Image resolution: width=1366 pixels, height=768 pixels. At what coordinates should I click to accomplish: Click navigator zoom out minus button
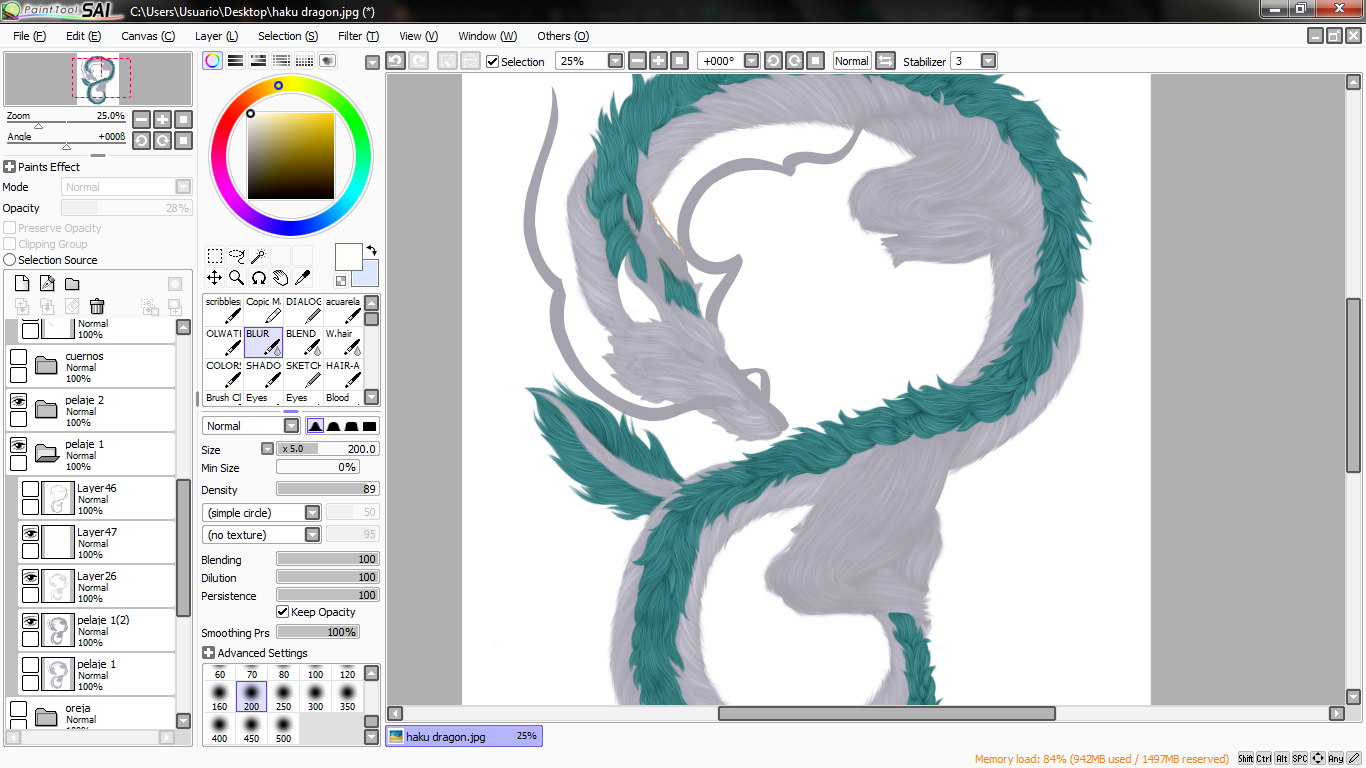141,119
